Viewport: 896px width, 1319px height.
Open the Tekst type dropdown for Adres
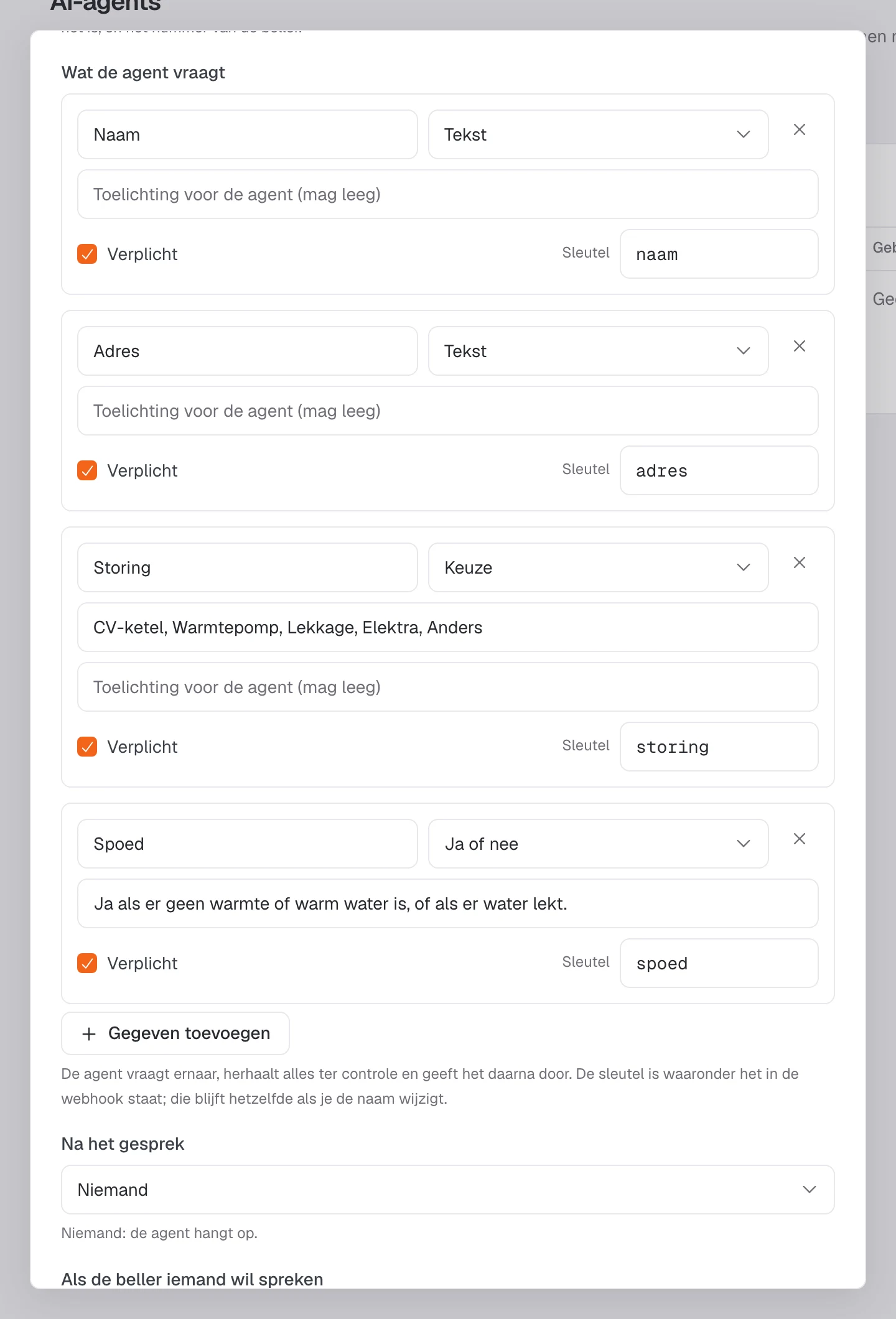click(598, 351)
